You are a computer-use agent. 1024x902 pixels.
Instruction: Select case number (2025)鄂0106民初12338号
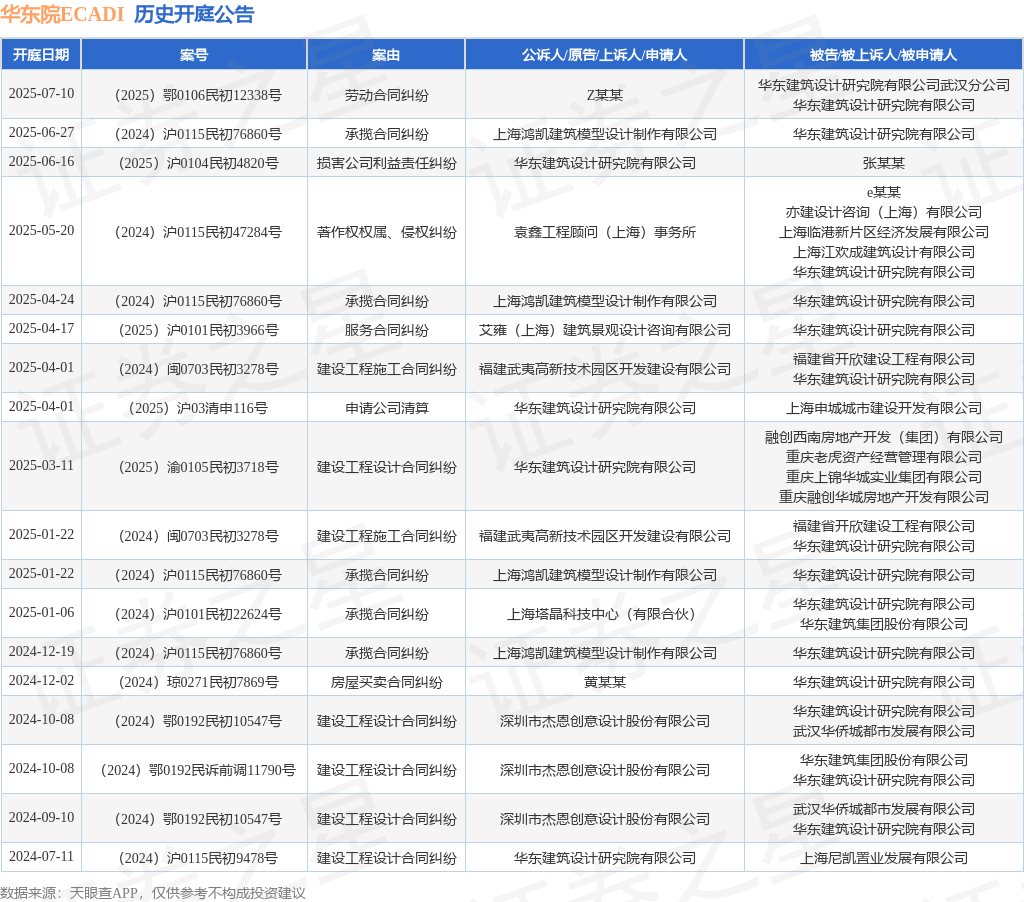pyautogui.click(x=198, y=95)
